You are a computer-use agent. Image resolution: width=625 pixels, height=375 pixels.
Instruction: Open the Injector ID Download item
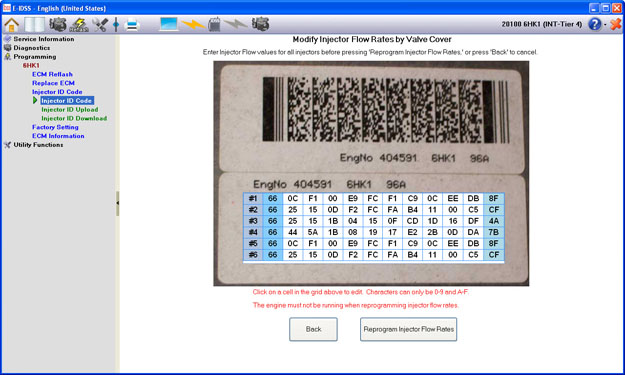[74, 118]
